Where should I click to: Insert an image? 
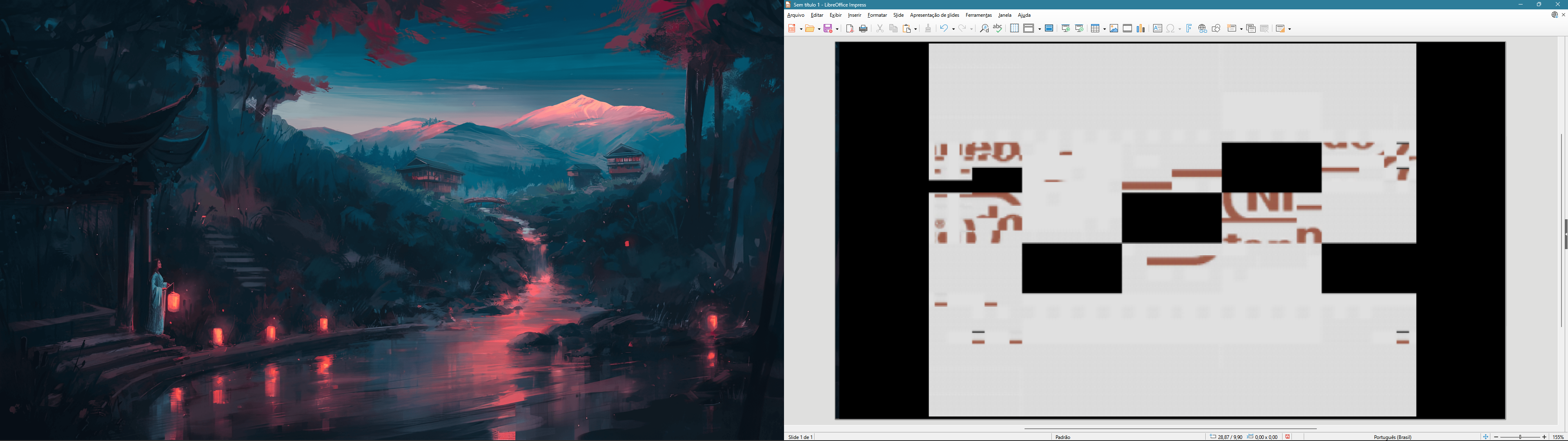tap(1114, 29)
